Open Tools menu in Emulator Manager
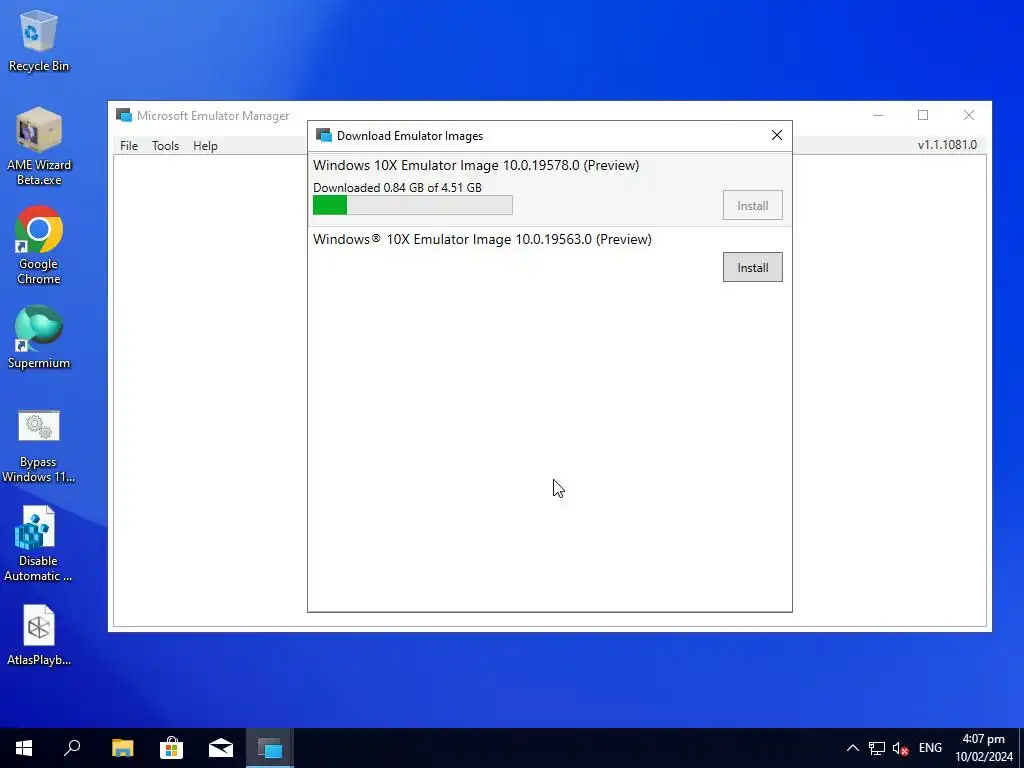 [165, 146]
